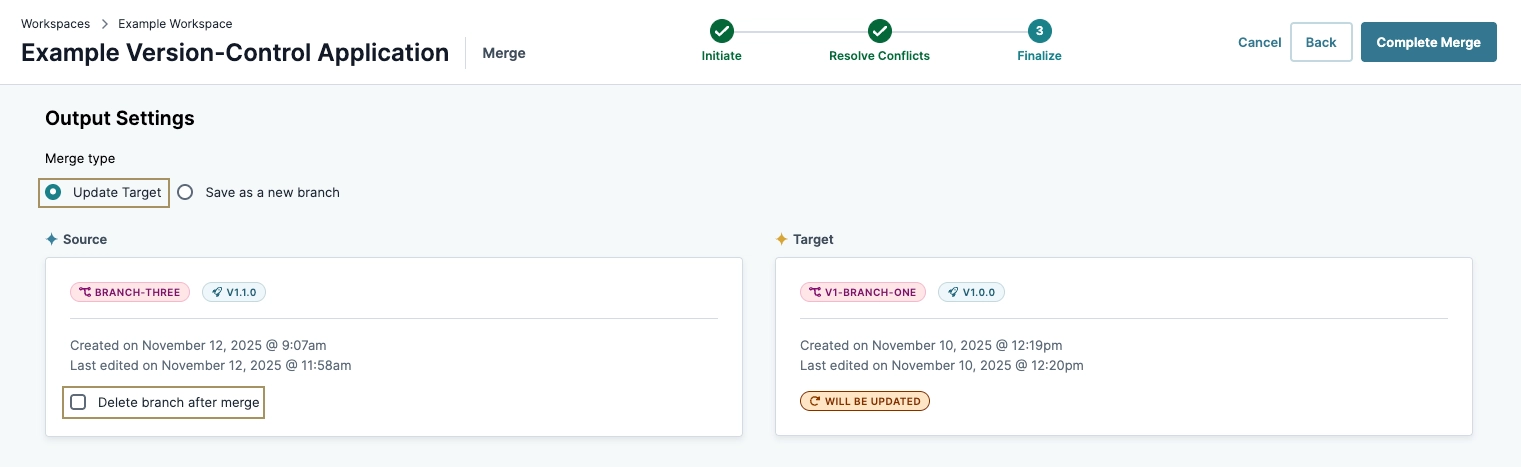Click the V1-BRANCH-ONE branch tag
The height and width of the screenshot is (467, 1521).
[863, 292]
